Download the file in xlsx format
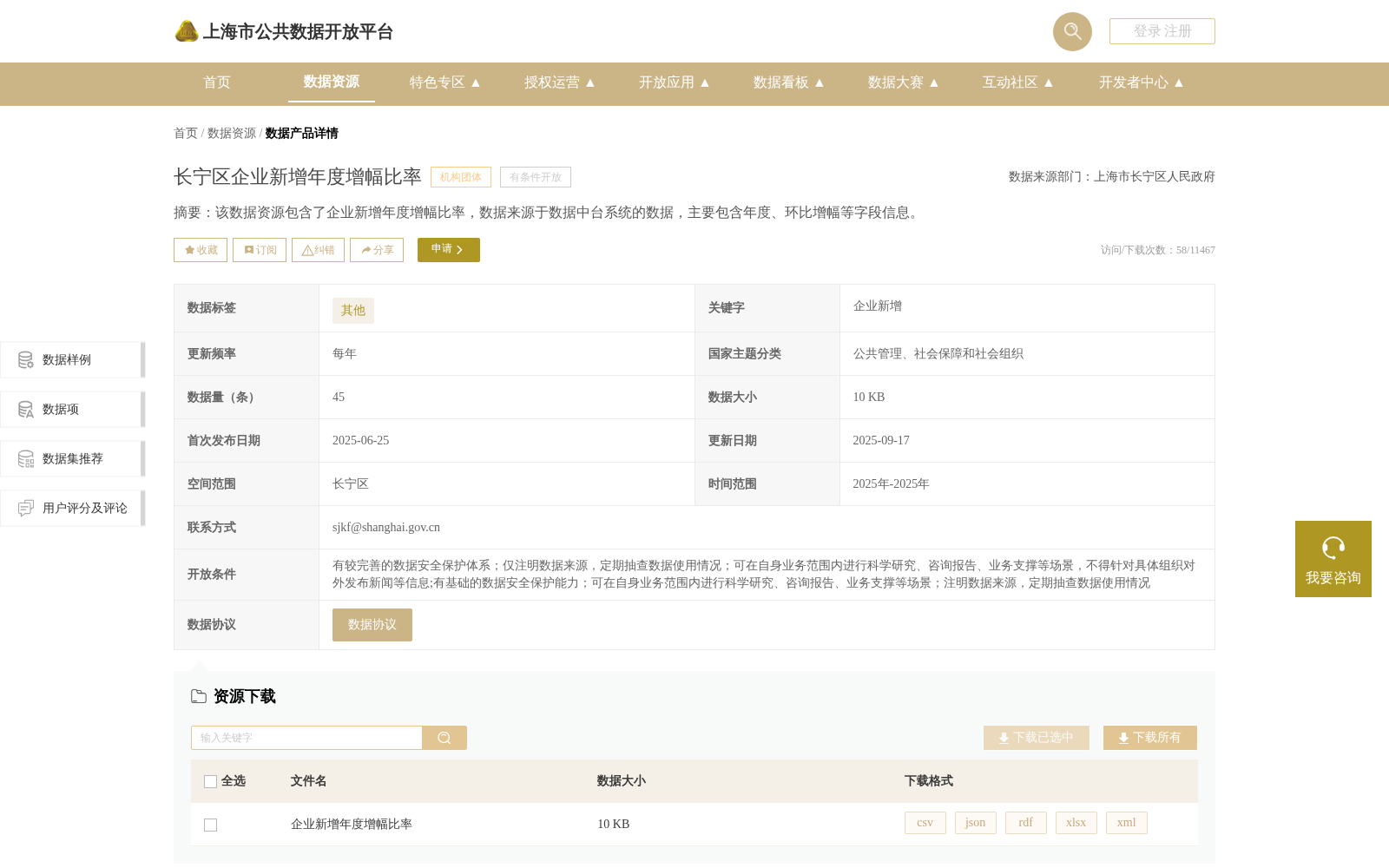Image resolution: width=1389 pixels, height=868 pixels. pos(1076,823)
